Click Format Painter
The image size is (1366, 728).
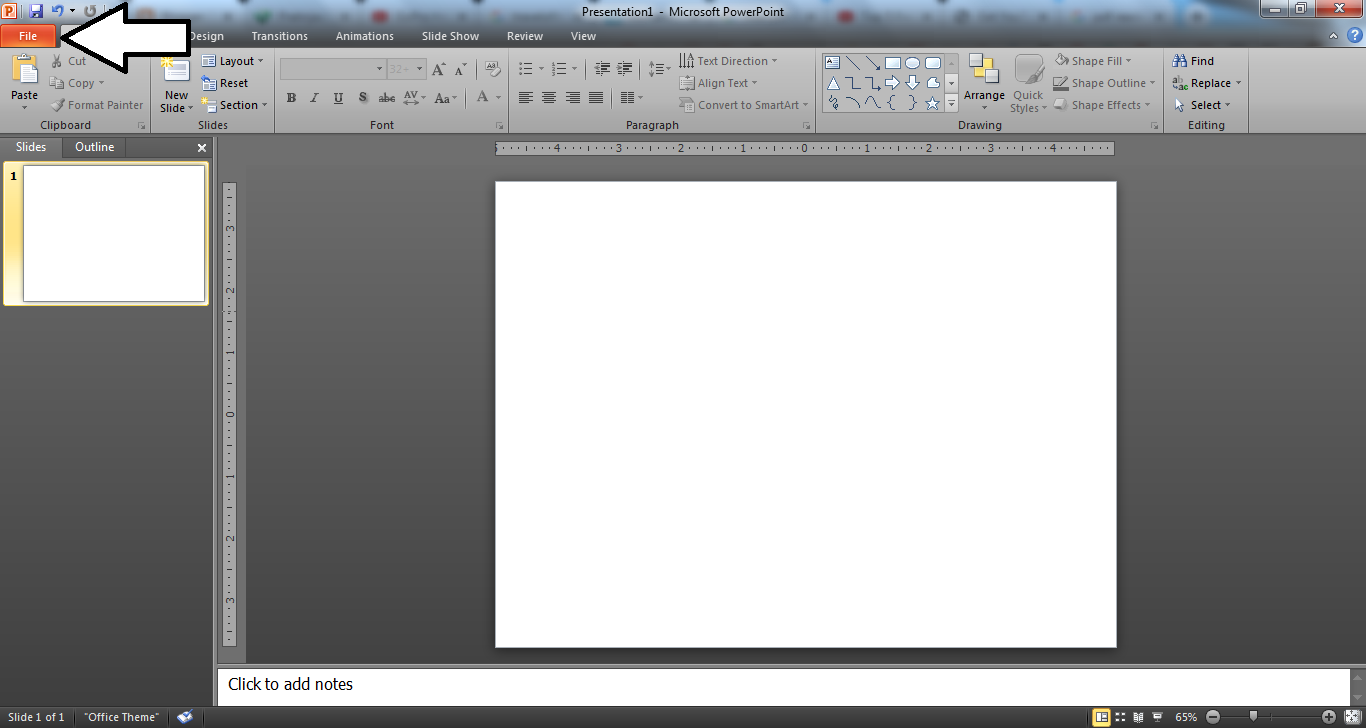pyautogui.click(x=97, y=105)
